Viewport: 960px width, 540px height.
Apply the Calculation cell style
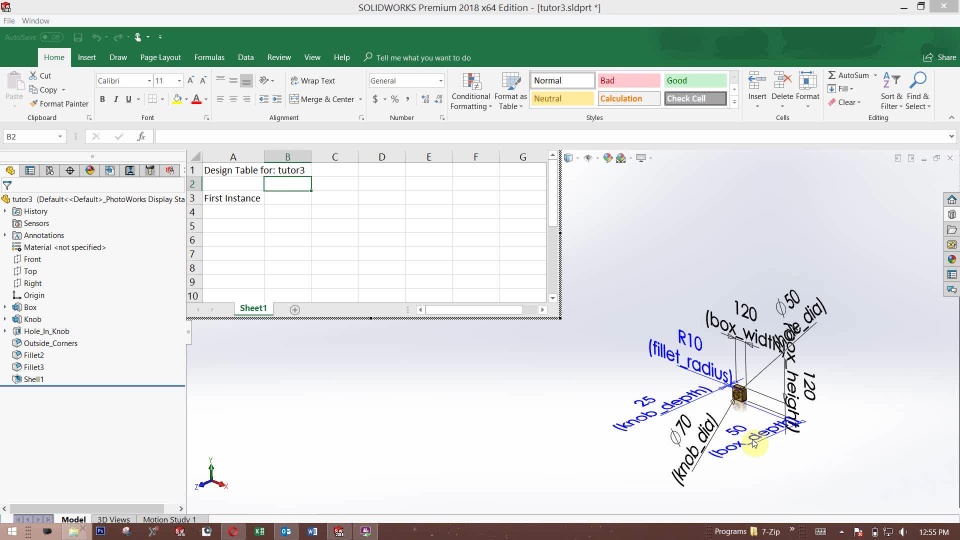click(629, 99)
